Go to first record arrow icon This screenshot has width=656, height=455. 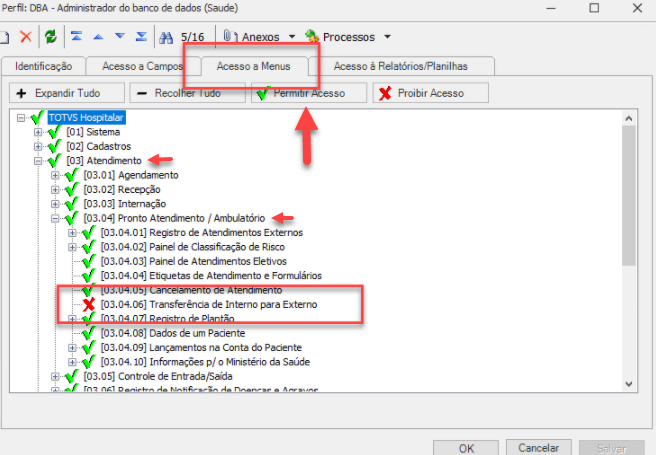point(76,36)
